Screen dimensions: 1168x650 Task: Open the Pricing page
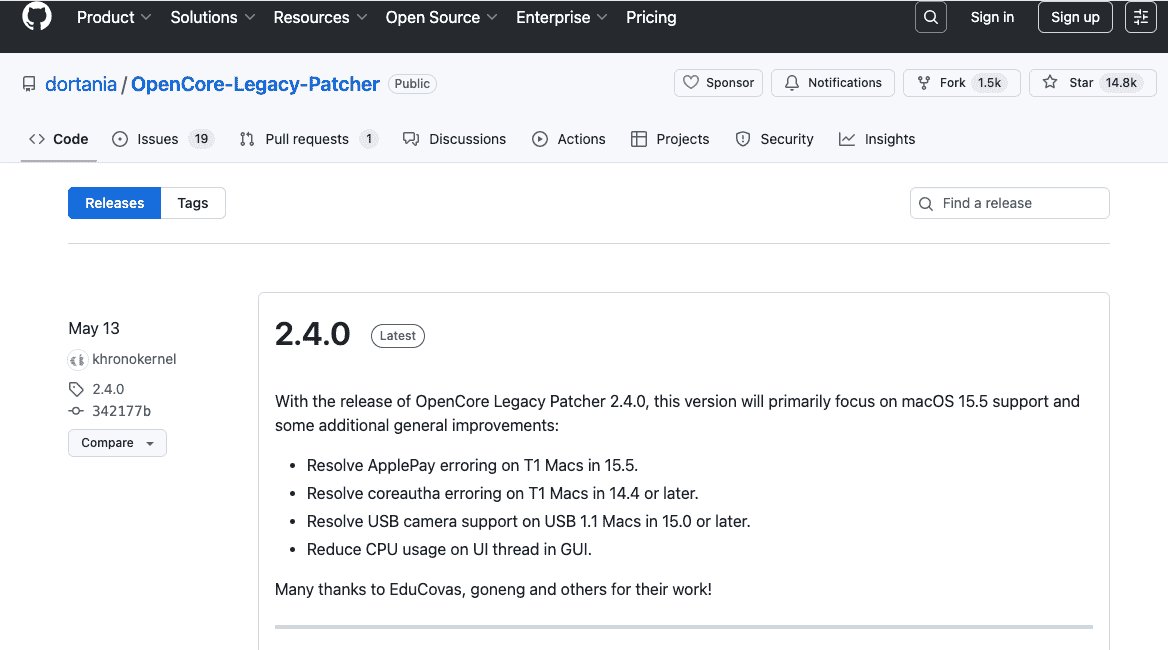pyautogui.click(x=651, y=17)
